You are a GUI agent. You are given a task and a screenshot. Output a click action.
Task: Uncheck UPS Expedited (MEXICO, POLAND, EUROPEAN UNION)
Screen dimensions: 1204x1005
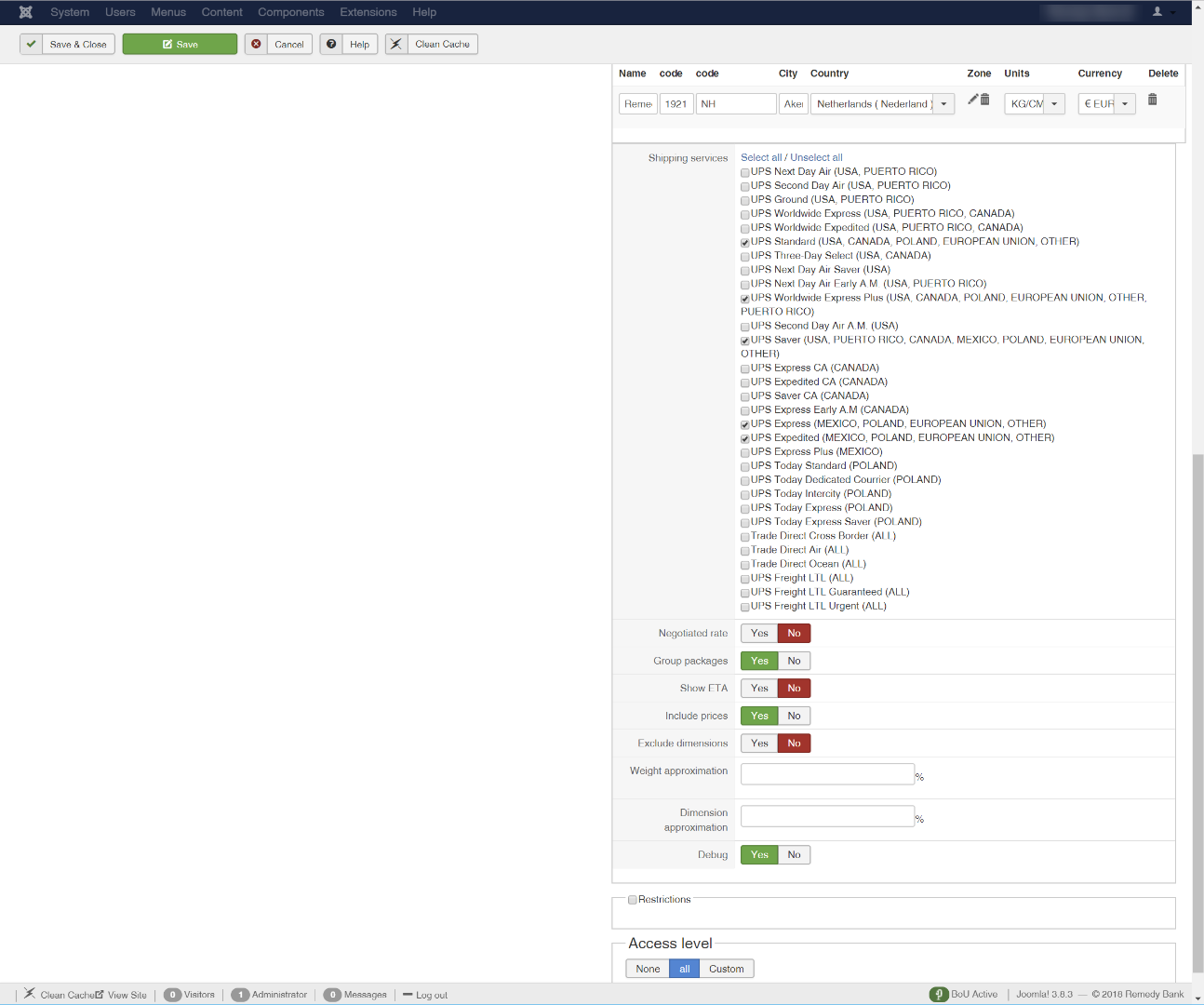[745, 438]
